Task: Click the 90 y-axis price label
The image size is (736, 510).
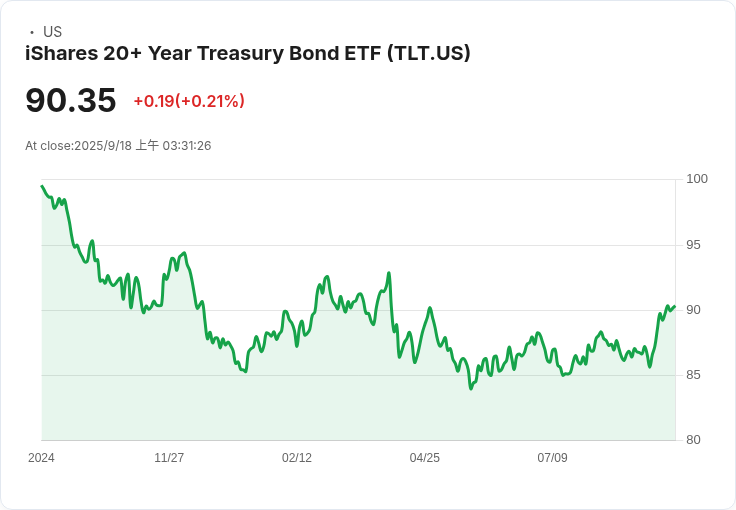Action: [x=693, y=310]
